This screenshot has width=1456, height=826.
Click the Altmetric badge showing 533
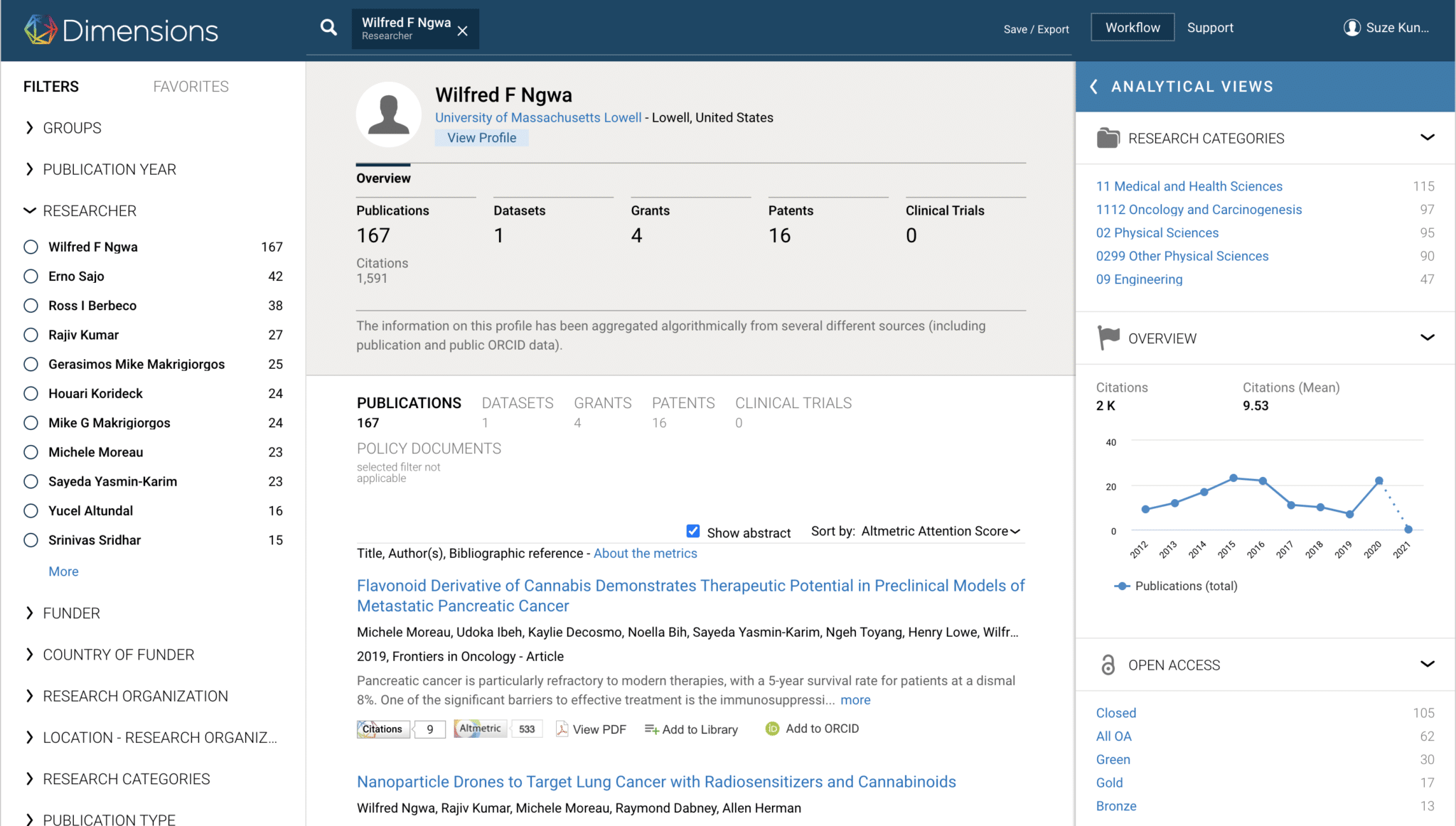click(498, 729)
